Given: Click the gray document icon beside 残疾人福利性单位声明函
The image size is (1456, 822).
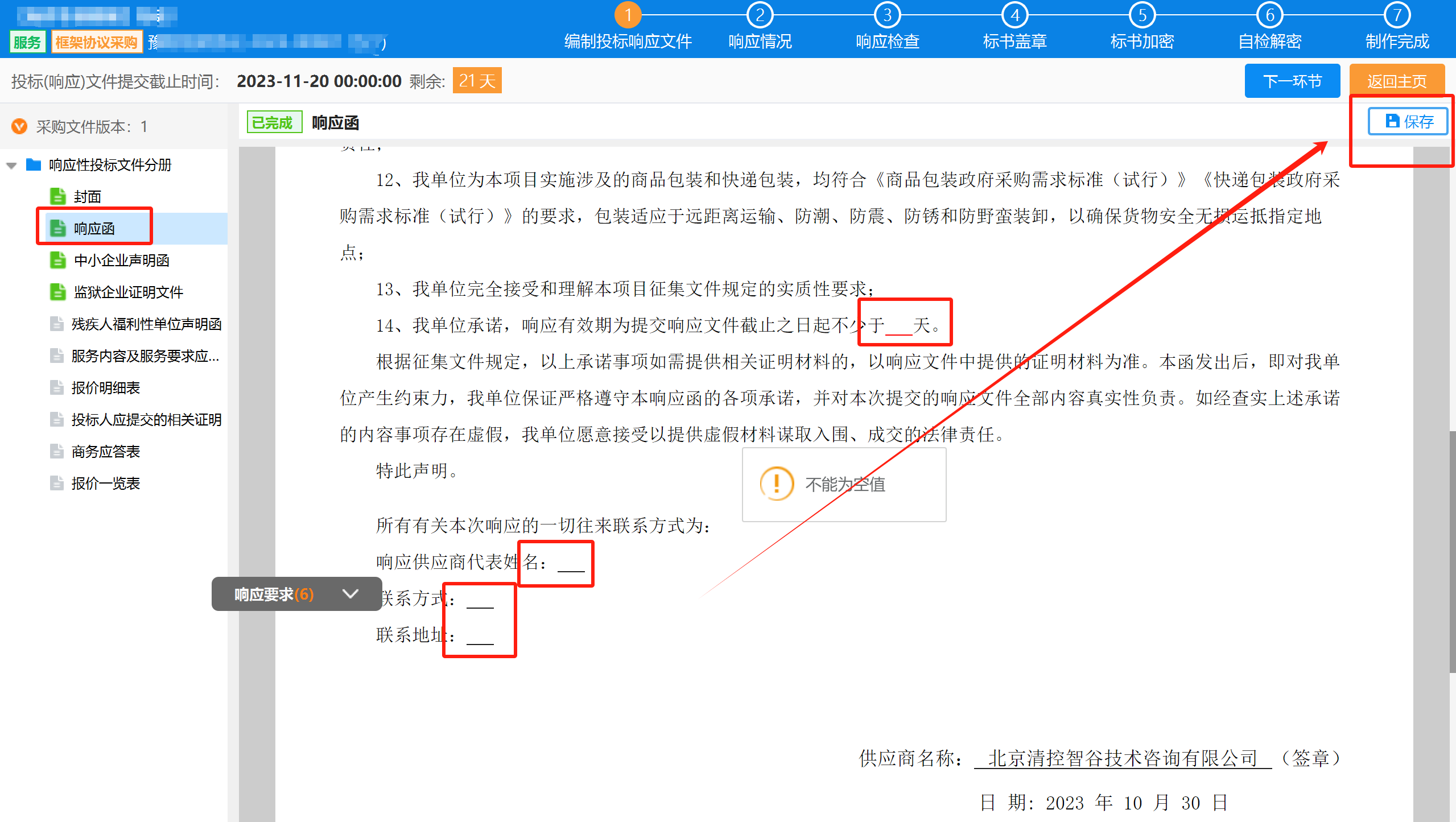Looking at the screenshot, I should point(57,324).
